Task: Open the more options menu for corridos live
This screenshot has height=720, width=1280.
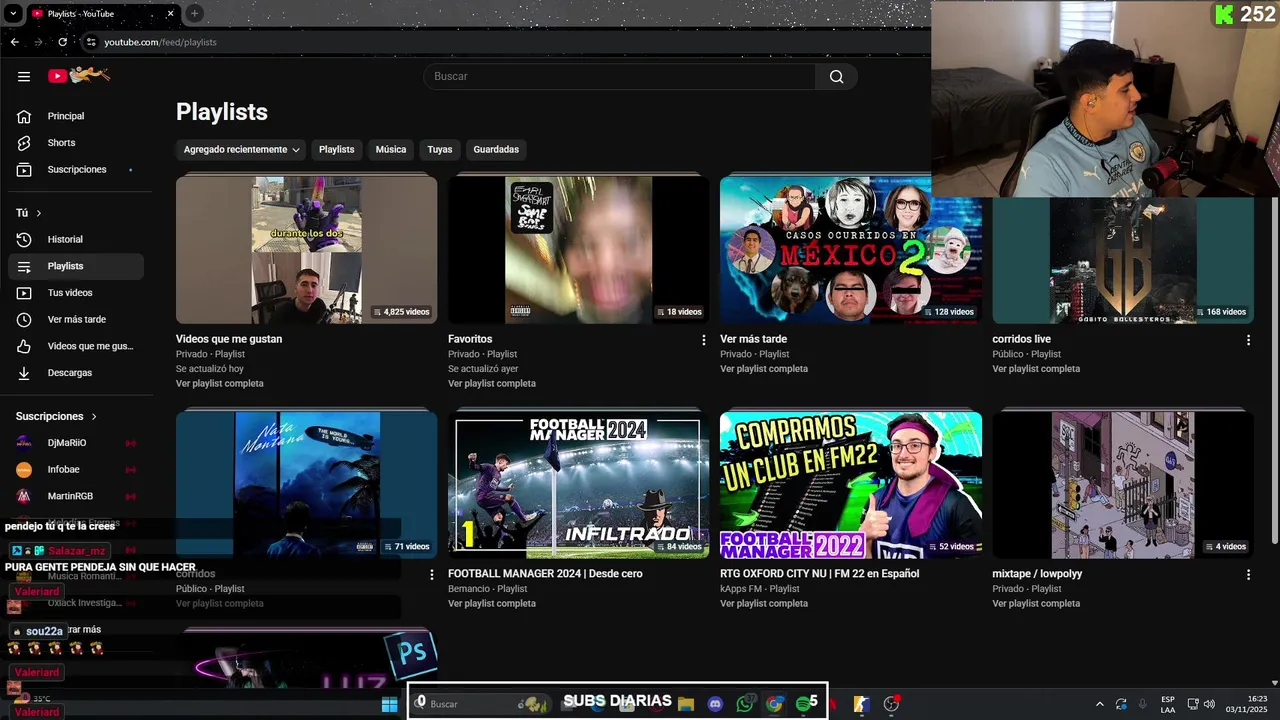Action: [x=1248, y=340]
